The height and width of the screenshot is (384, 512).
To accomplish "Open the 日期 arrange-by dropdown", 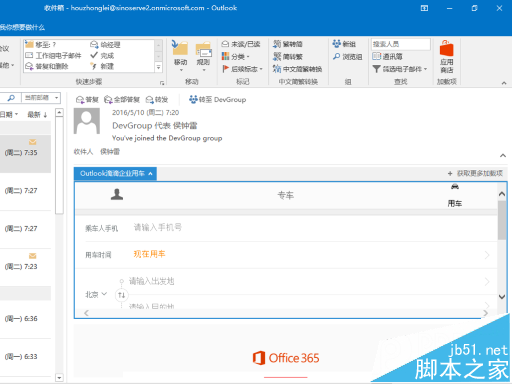I will coord(9,115).
